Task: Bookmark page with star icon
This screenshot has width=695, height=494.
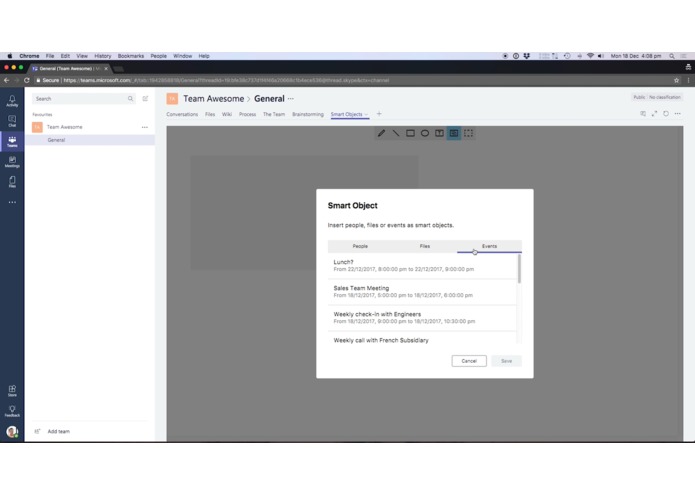Action: click(676, 80)
